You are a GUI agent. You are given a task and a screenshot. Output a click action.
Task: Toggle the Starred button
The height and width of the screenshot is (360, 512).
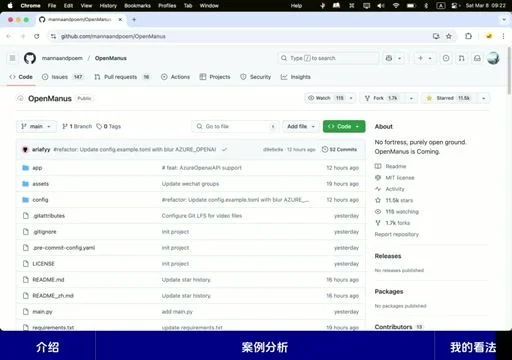coord(449,98)
